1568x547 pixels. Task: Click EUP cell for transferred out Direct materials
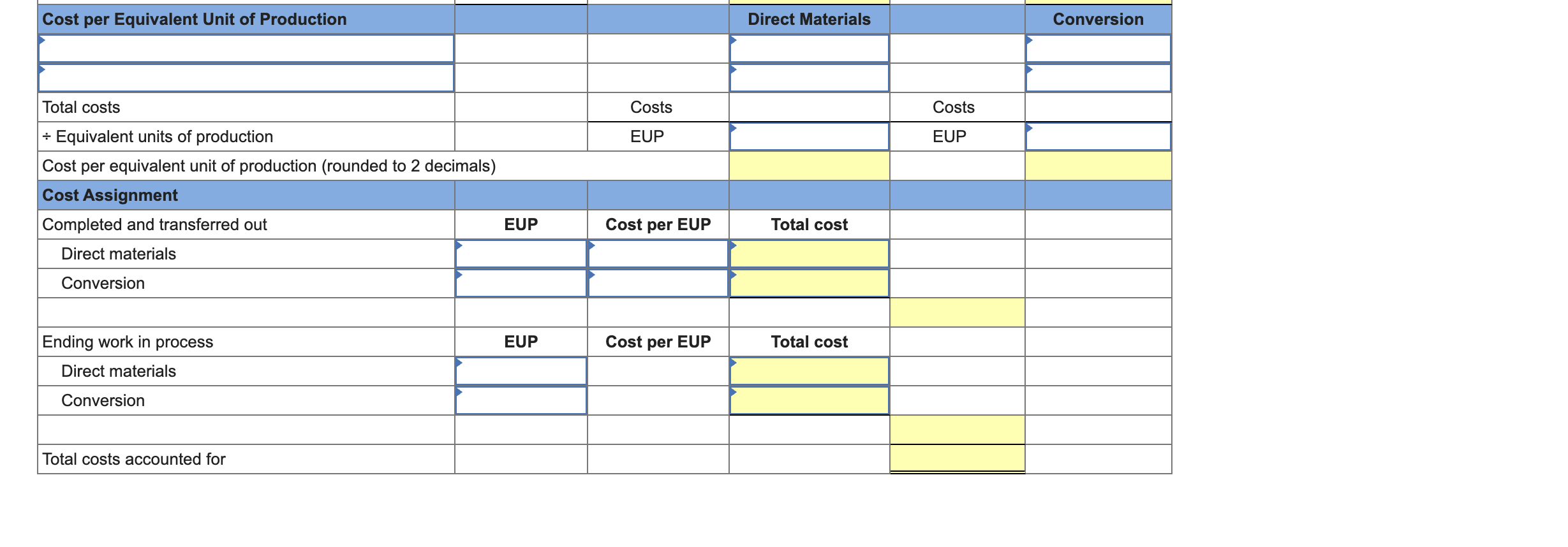521,254
